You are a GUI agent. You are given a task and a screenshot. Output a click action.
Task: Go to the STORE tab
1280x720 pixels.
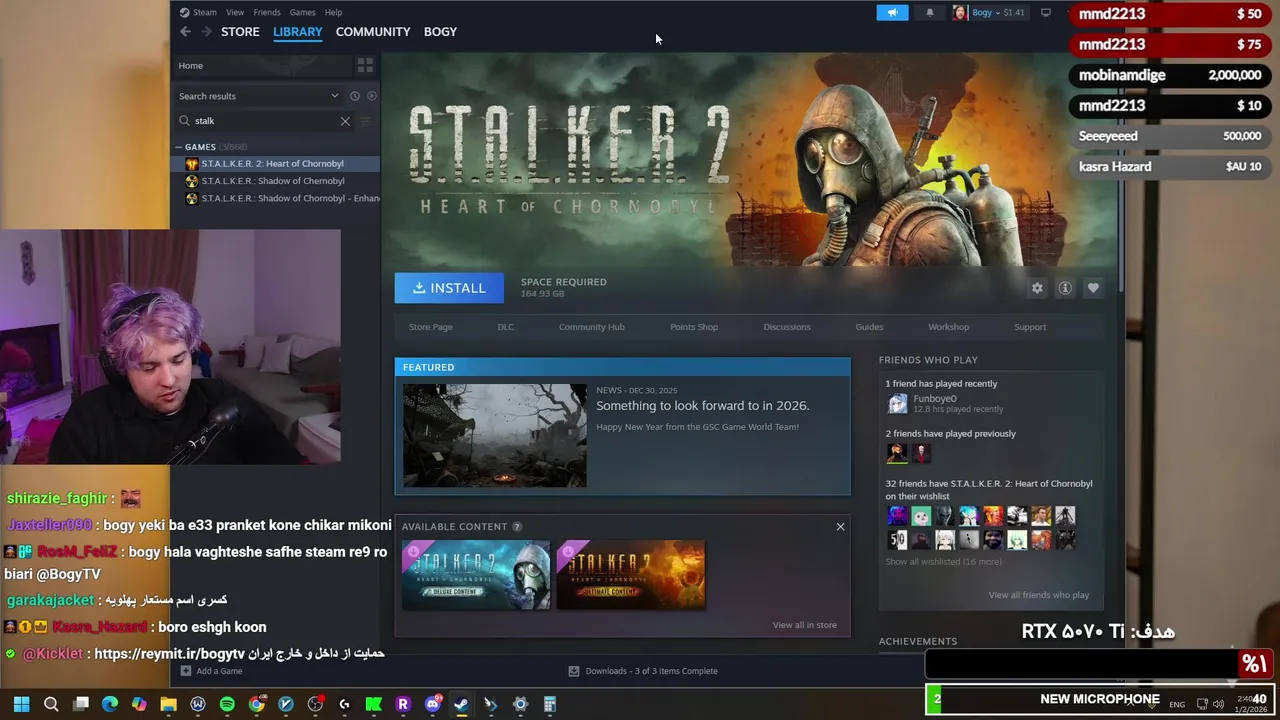[x=240, y=32]
